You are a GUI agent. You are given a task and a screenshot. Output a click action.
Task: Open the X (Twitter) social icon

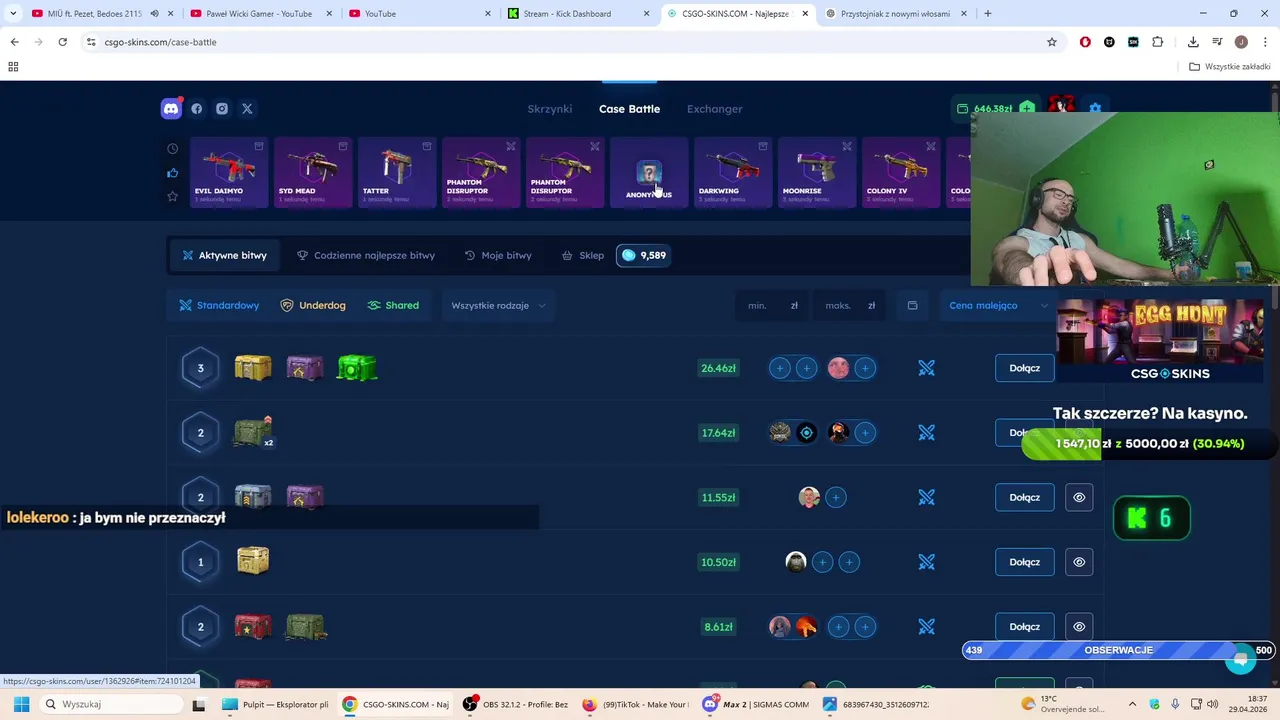(247, 109)
